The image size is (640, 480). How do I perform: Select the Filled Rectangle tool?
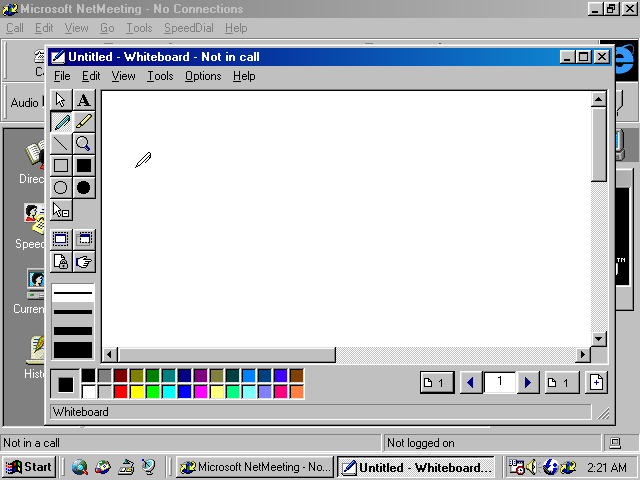click(84, 166)
